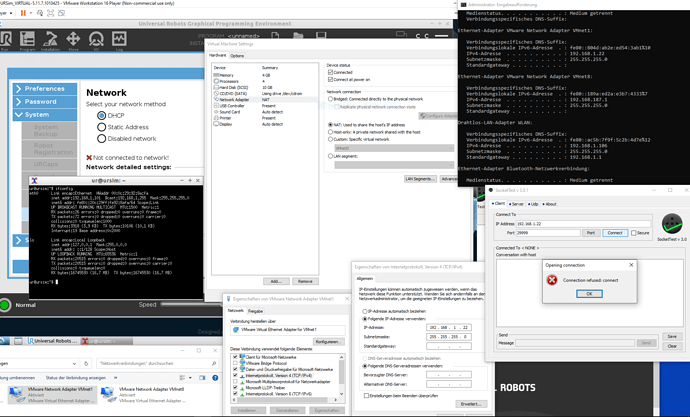Image resolution: width=690 pixels, height=417 pixels.
Task: Expand the Password section in URSim
Action: click(45, 102)
